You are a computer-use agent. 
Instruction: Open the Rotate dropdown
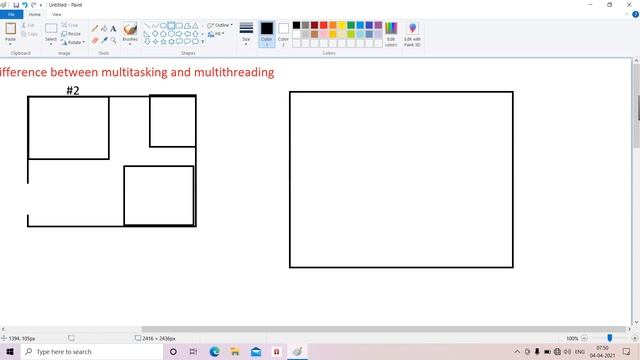click(x=73, y=42)
